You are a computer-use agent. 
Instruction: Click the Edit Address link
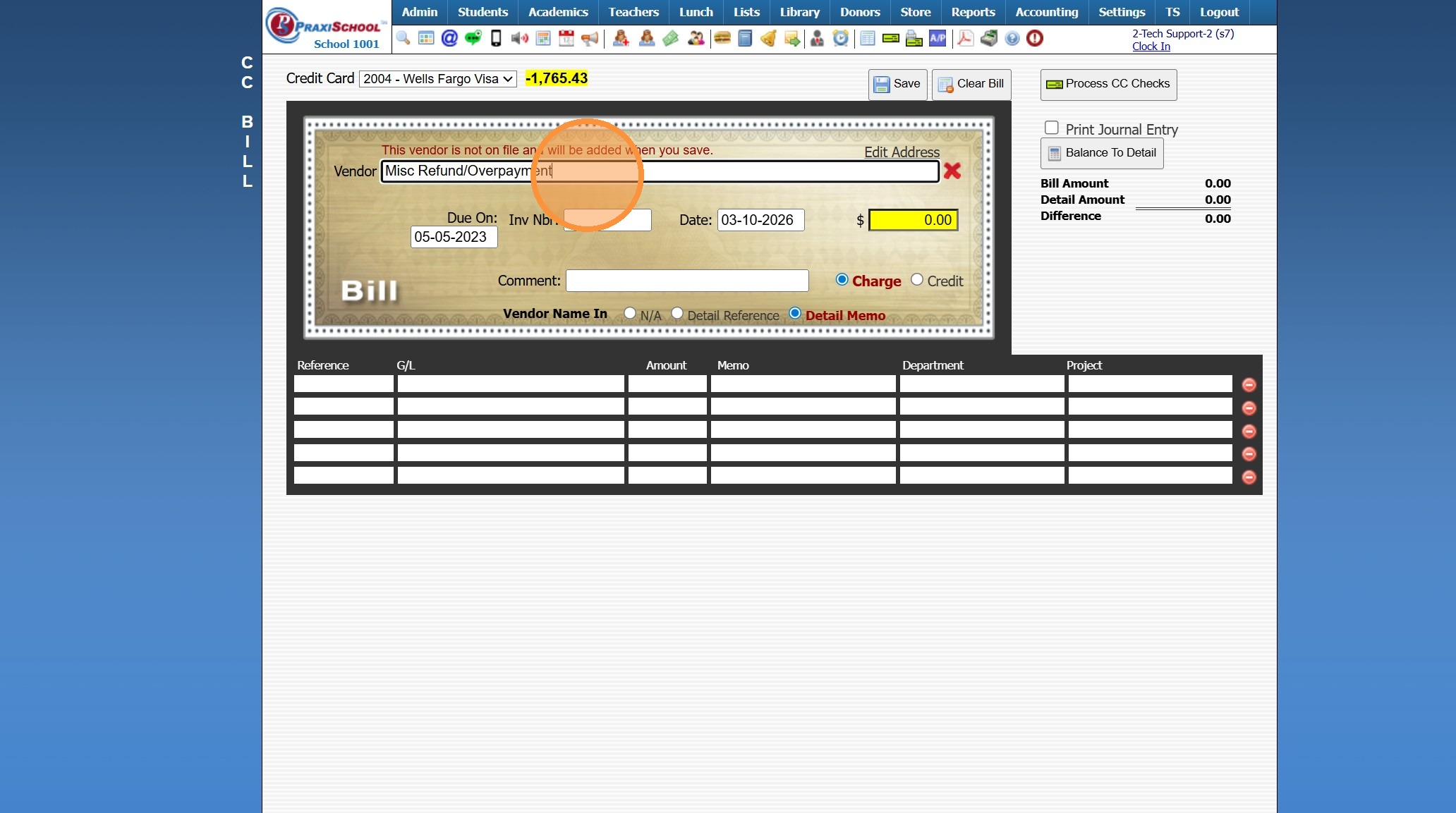902,152
